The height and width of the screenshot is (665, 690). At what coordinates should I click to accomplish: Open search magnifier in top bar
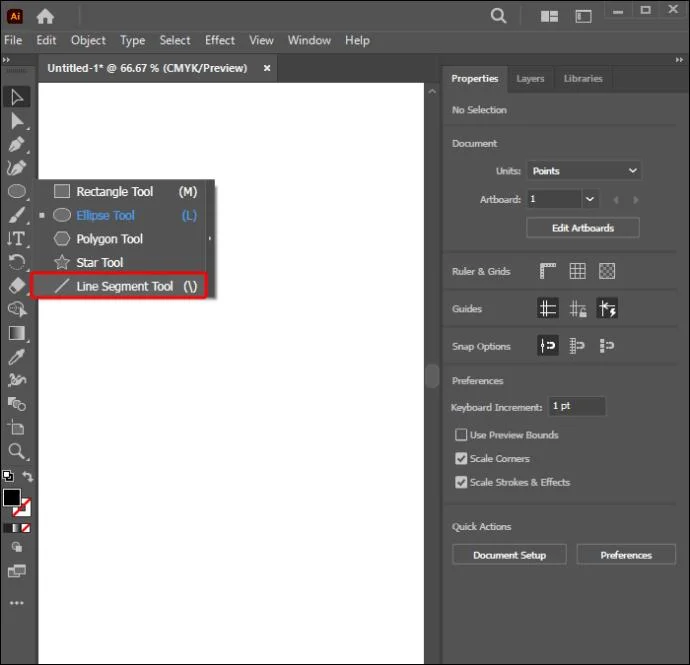(498, 16)
